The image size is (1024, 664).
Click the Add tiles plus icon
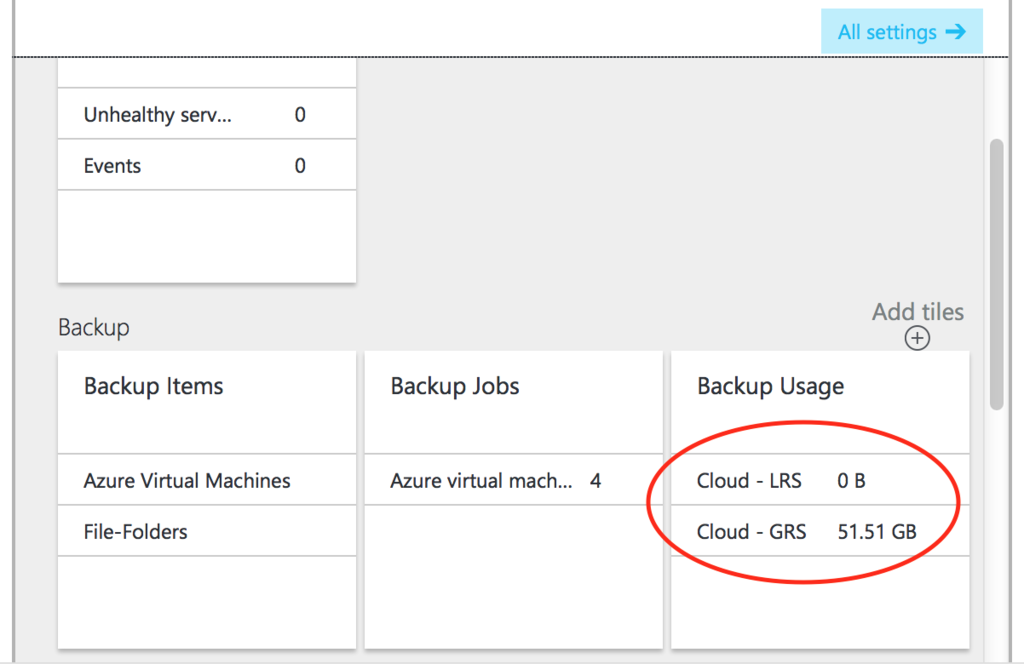coord(917,338)
